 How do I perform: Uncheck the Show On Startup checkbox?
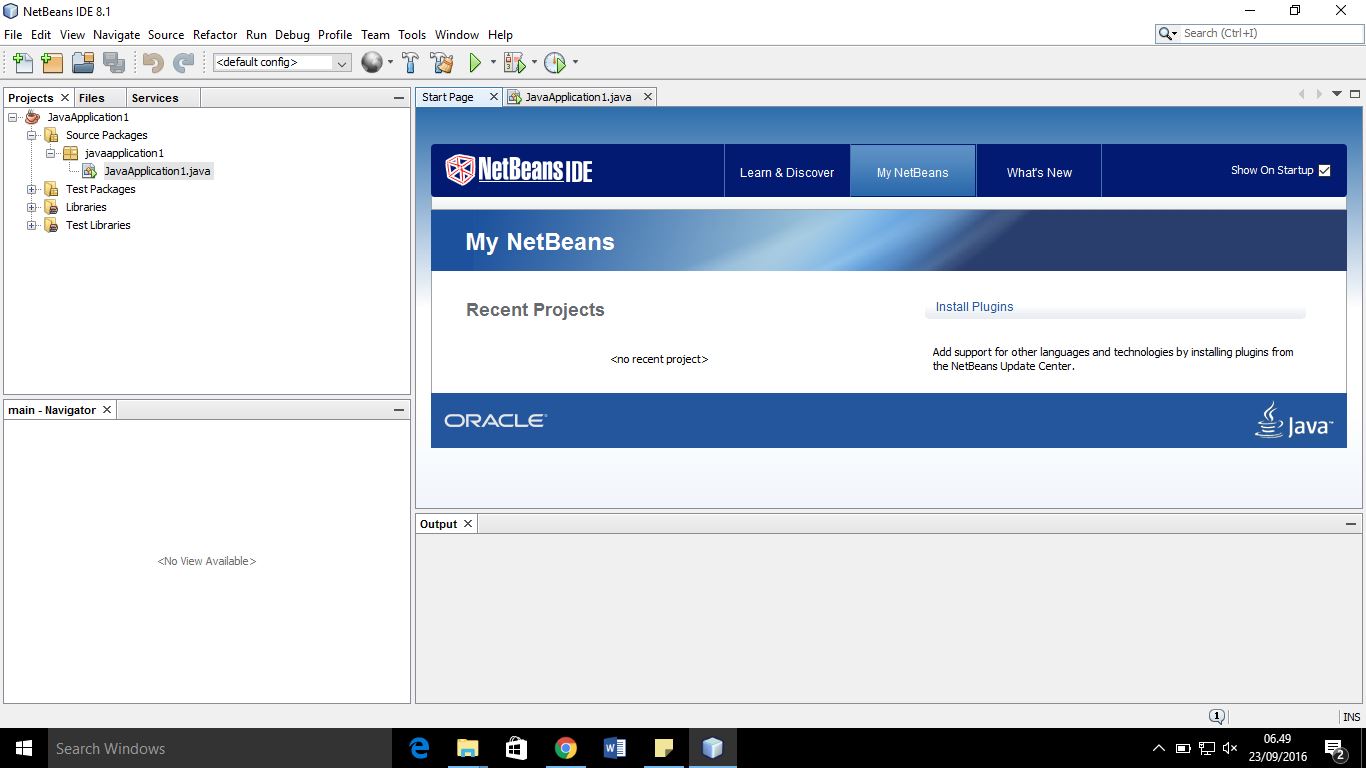[1324, 170]
